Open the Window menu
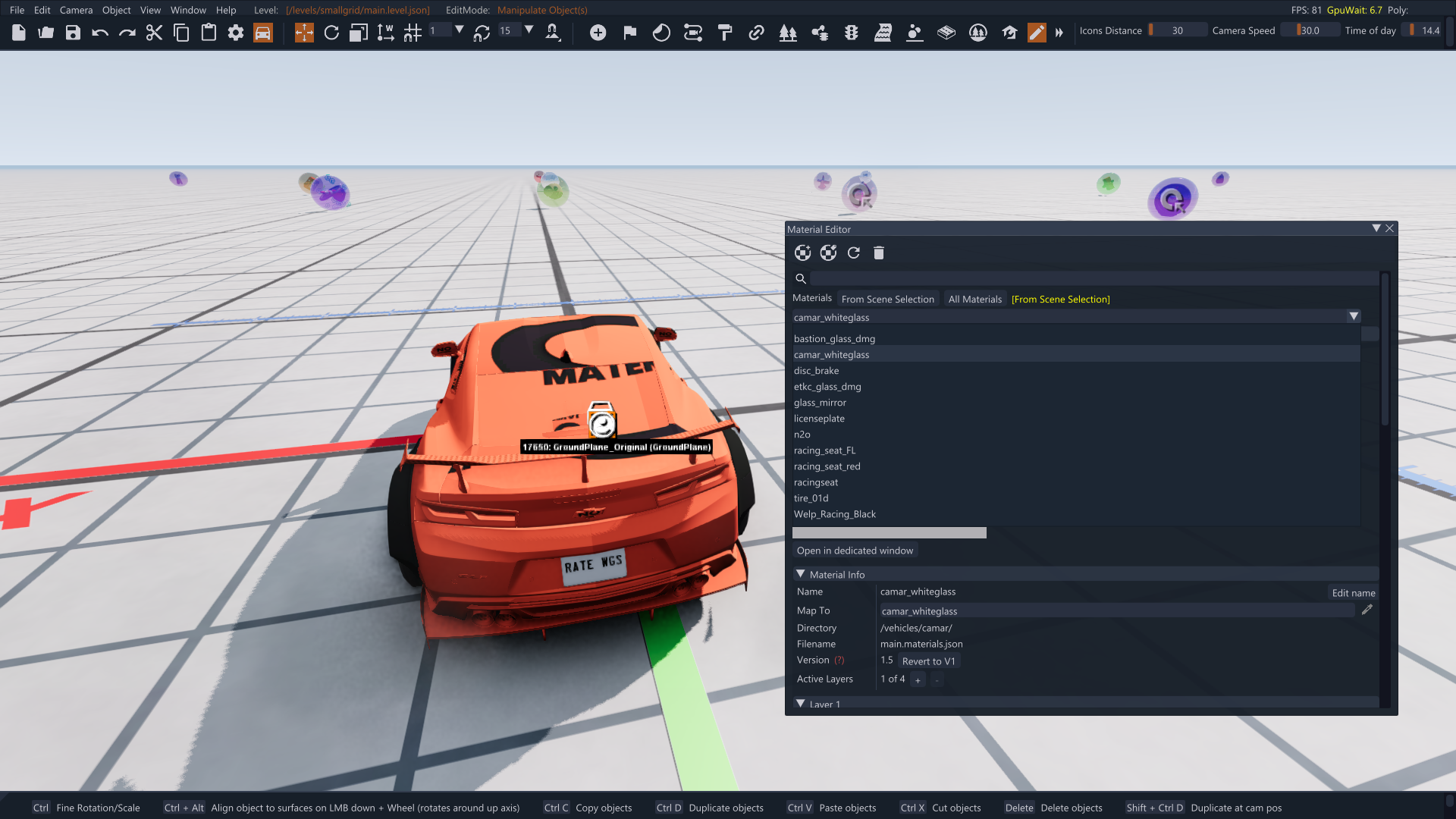 click(x=188, y=10)
